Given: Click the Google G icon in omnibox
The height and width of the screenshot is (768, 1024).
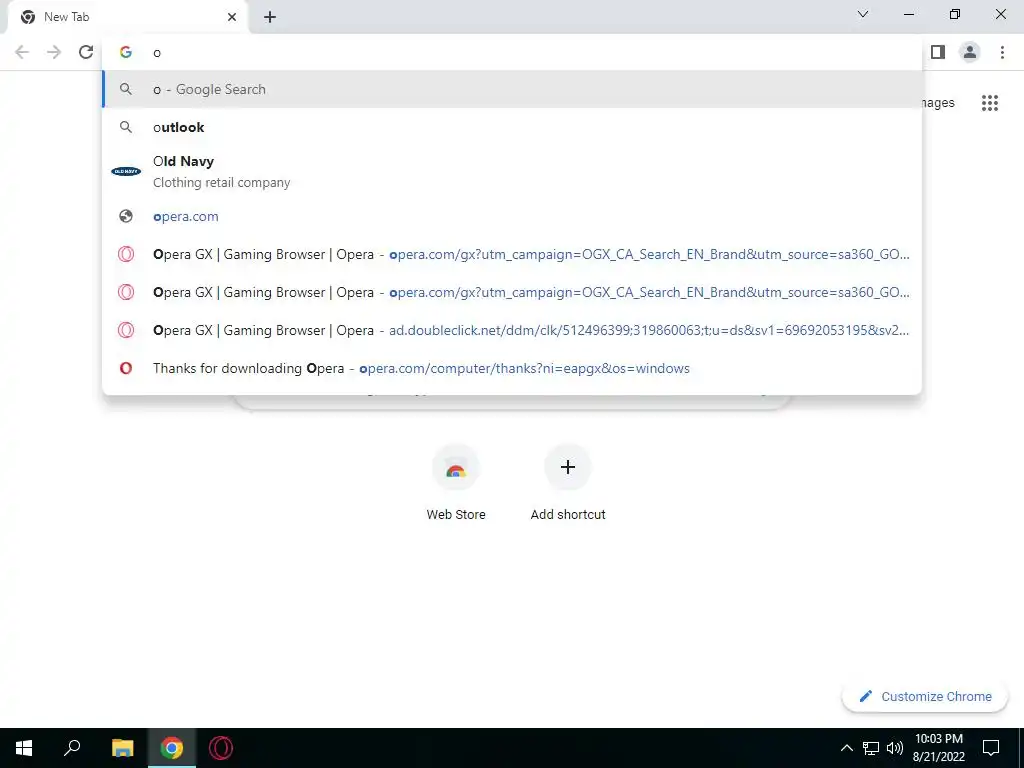Looking at the screenshot, I should coord(126,52).
